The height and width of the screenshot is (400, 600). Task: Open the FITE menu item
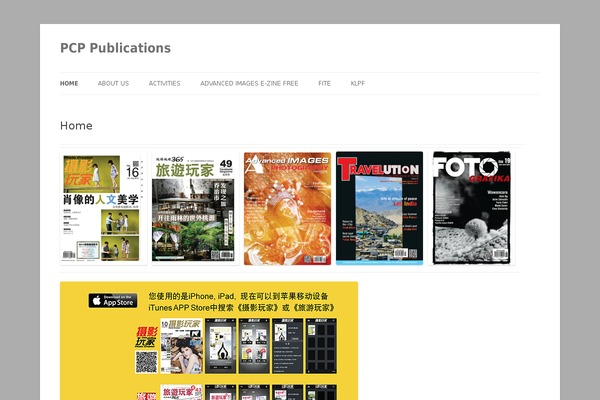(x=324, y=83)
